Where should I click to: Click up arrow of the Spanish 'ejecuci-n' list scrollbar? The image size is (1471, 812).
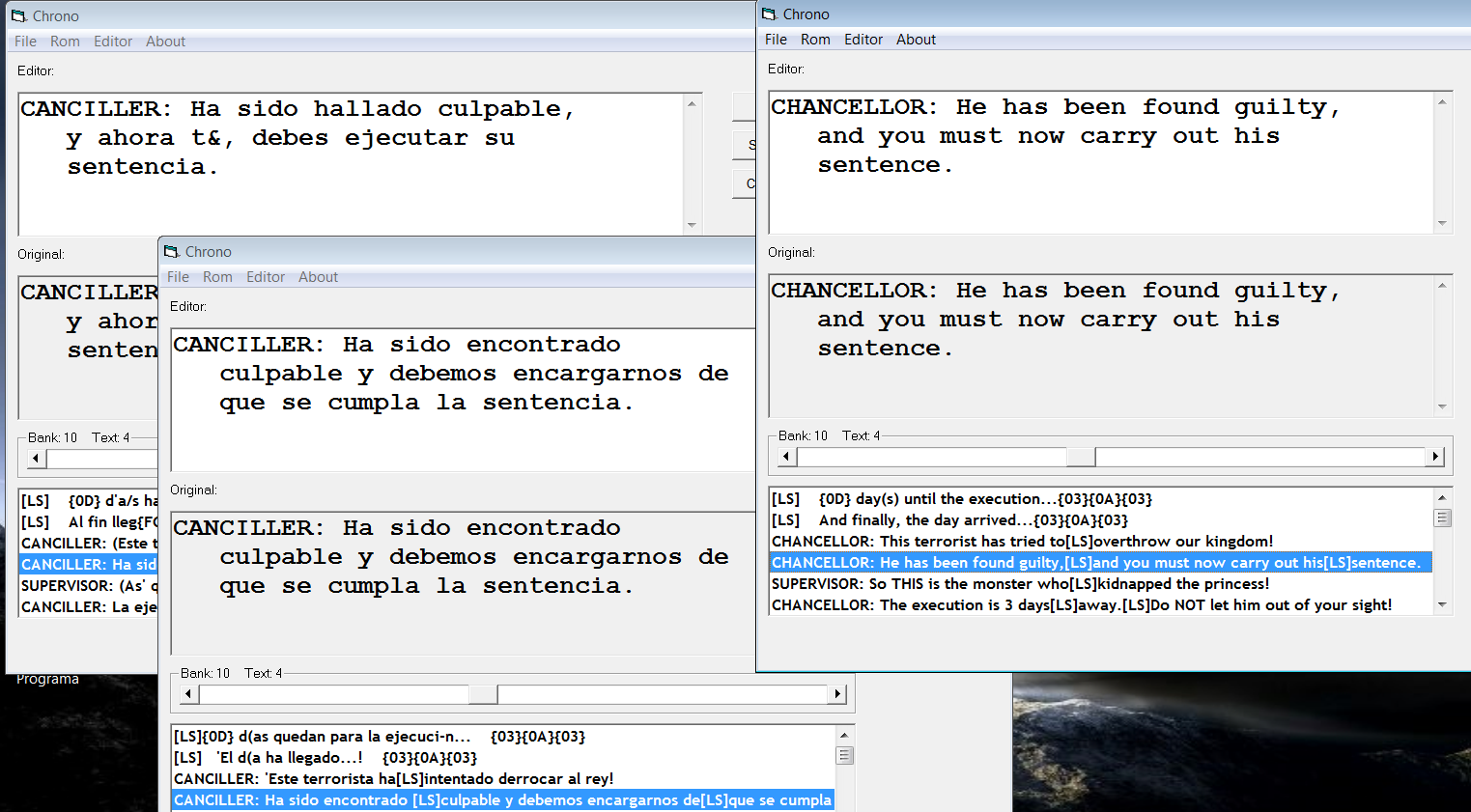[844, 736]
